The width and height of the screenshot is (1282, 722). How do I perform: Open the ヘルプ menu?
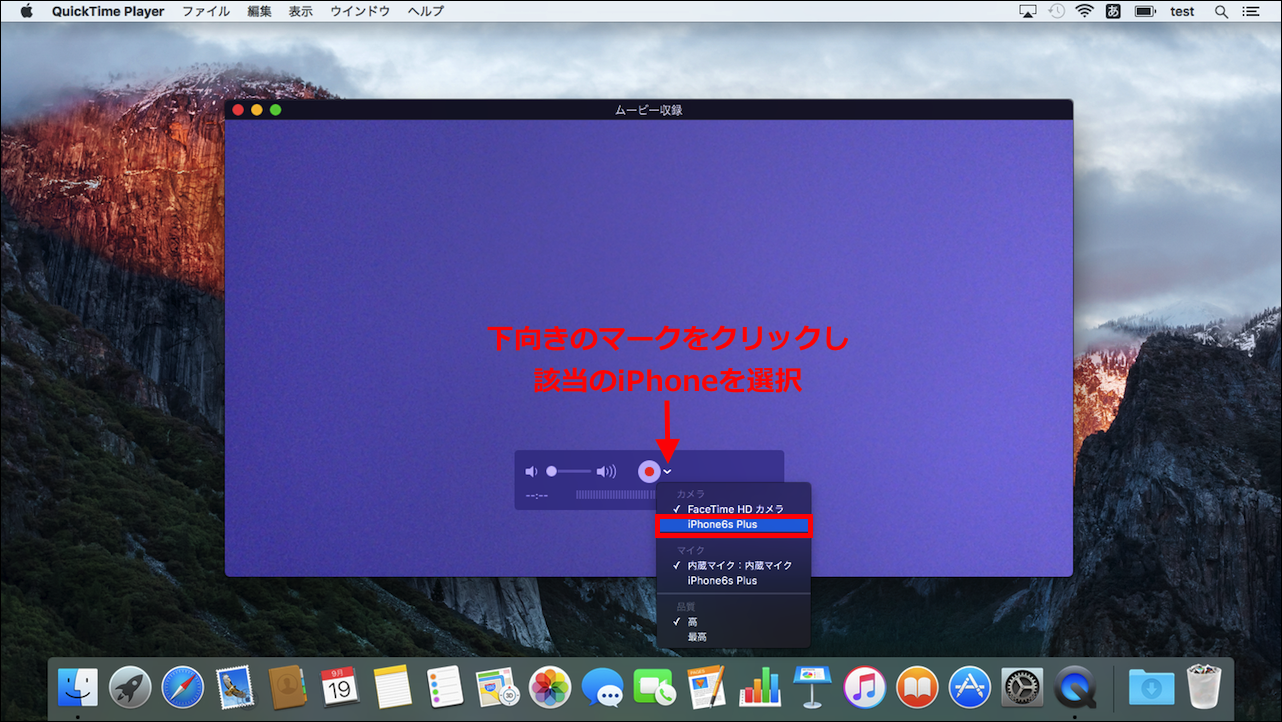425,11
